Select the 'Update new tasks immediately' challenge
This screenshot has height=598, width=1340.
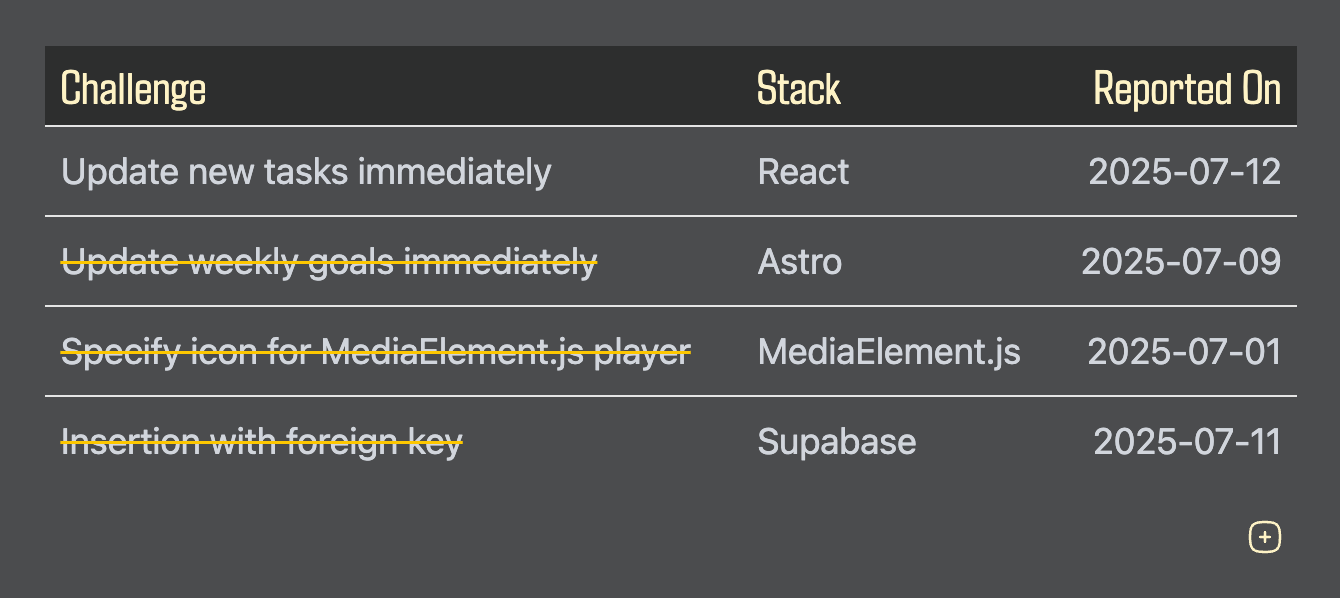tap(306, 172)
